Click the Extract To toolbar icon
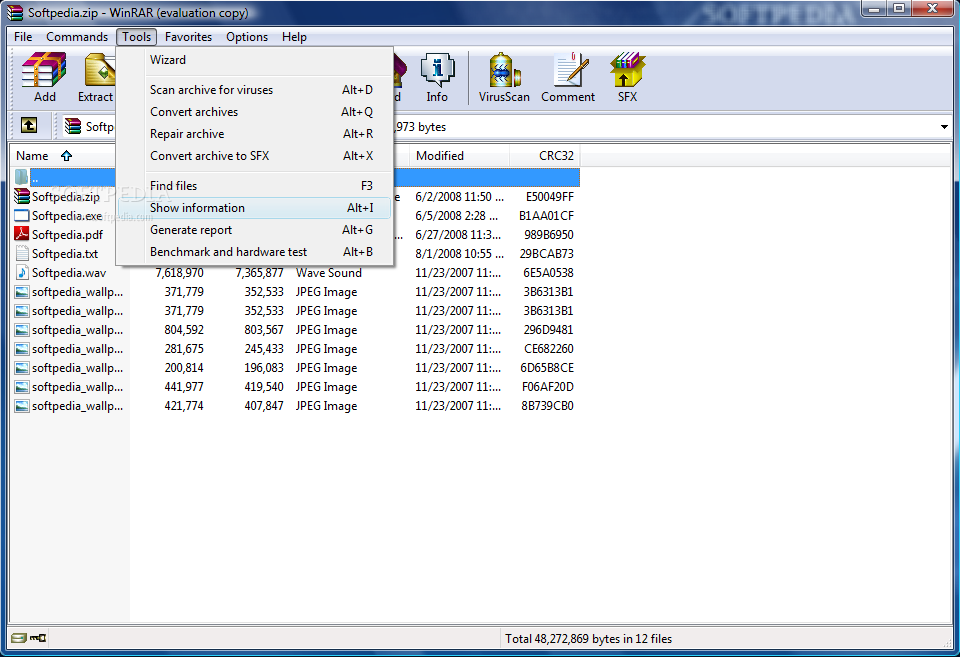This screenshot has width=960, height=657. tap(97, 77)
